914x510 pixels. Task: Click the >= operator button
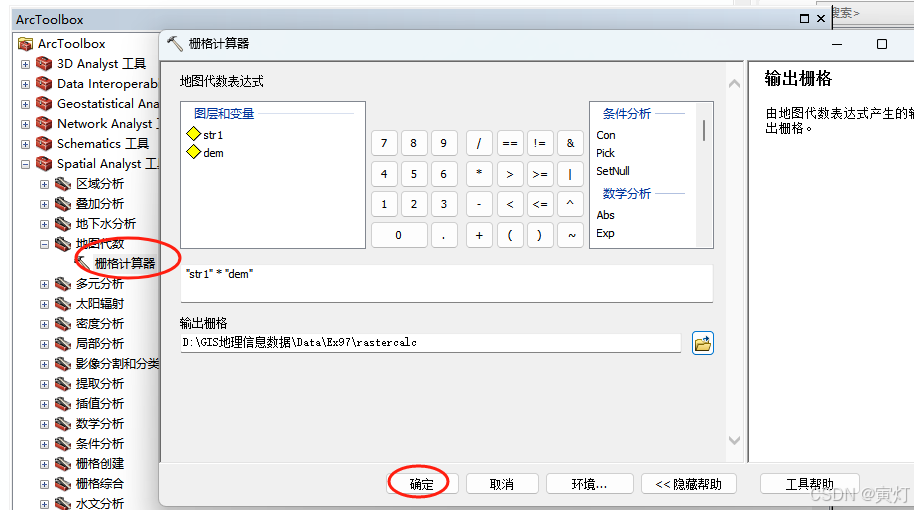pos(540,173)
